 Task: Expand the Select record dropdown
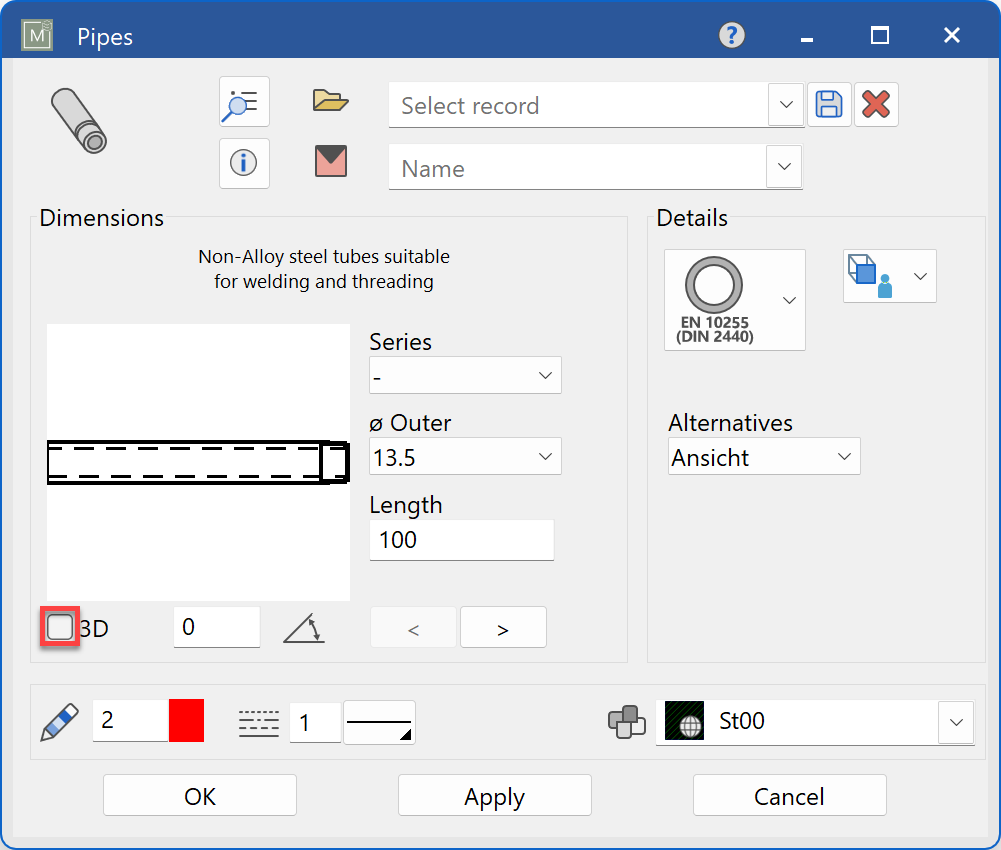786,105
